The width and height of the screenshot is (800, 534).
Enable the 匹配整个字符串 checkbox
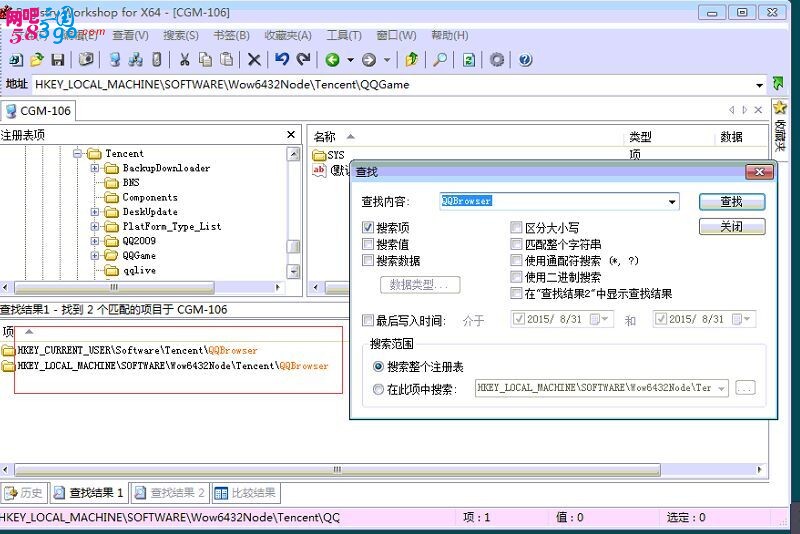[x=516, y=244]
